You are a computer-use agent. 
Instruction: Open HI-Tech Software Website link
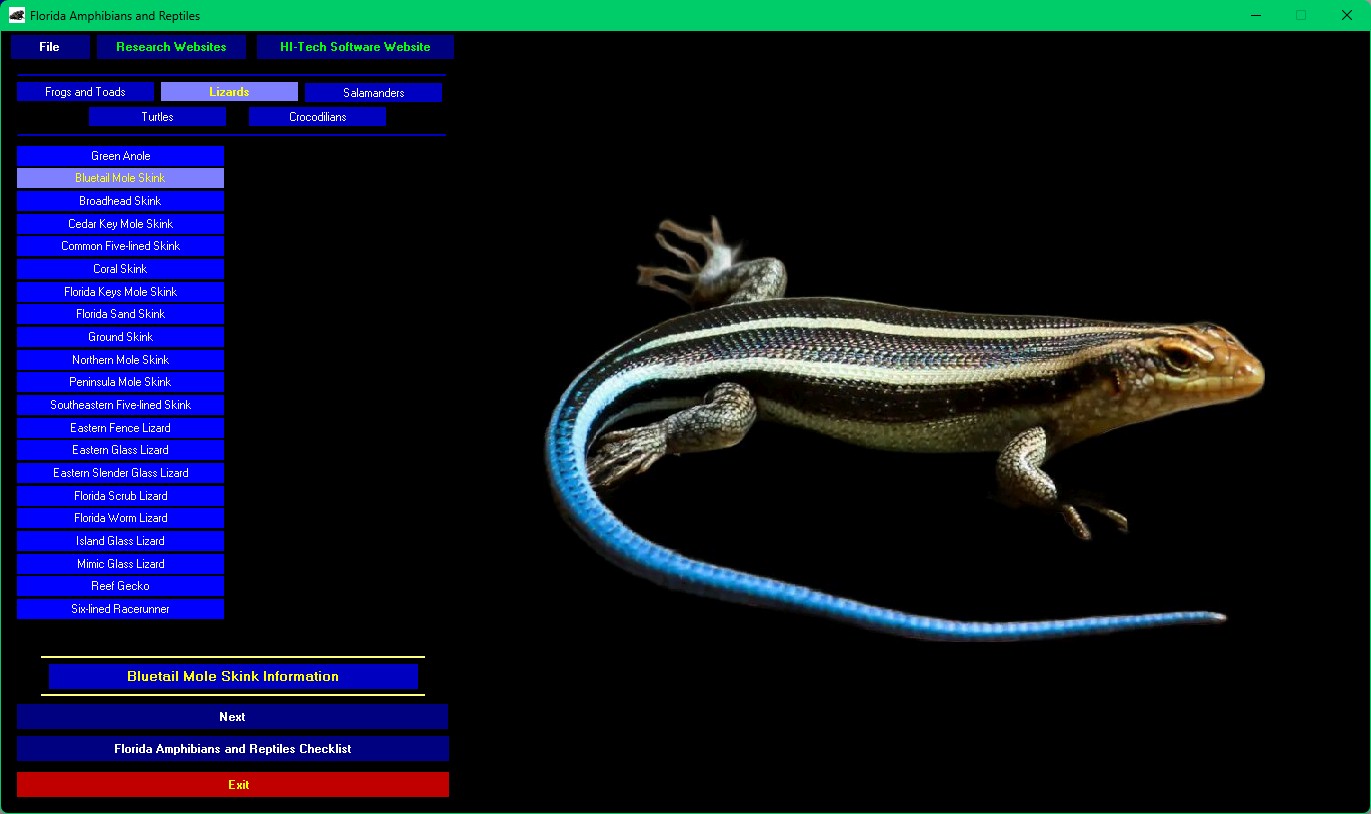point(355,47)
